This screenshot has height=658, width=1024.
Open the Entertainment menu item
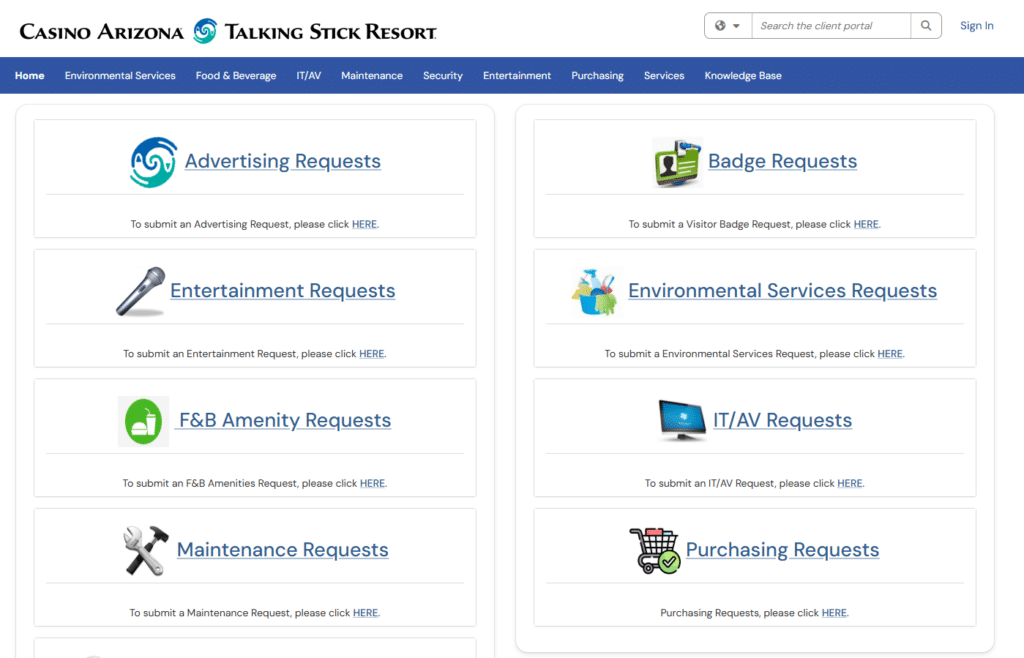pos(517,76)
